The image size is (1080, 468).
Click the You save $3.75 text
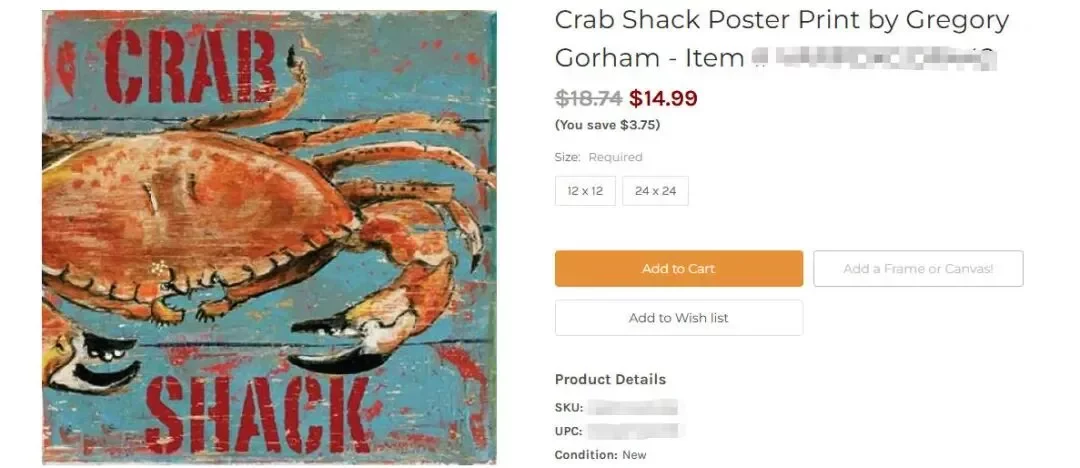click(x=607, y=125)
